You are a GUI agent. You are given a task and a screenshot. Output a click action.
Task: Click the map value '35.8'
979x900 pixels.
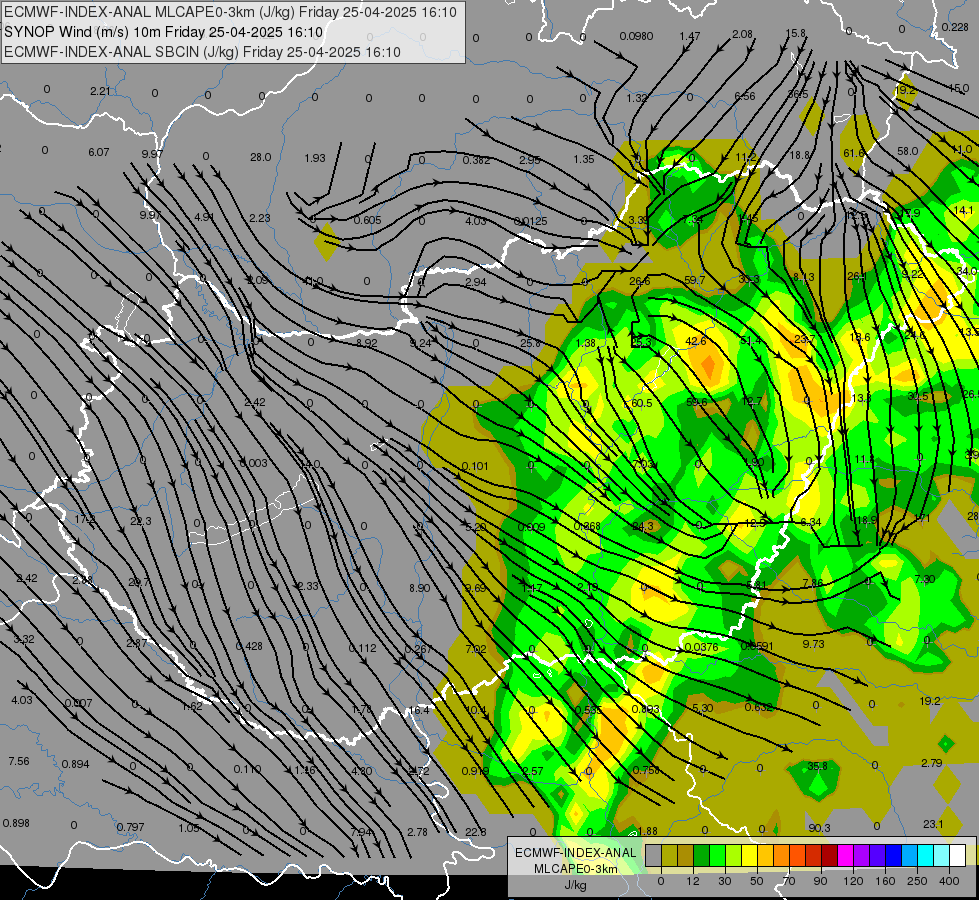click(x=817, y=766)
